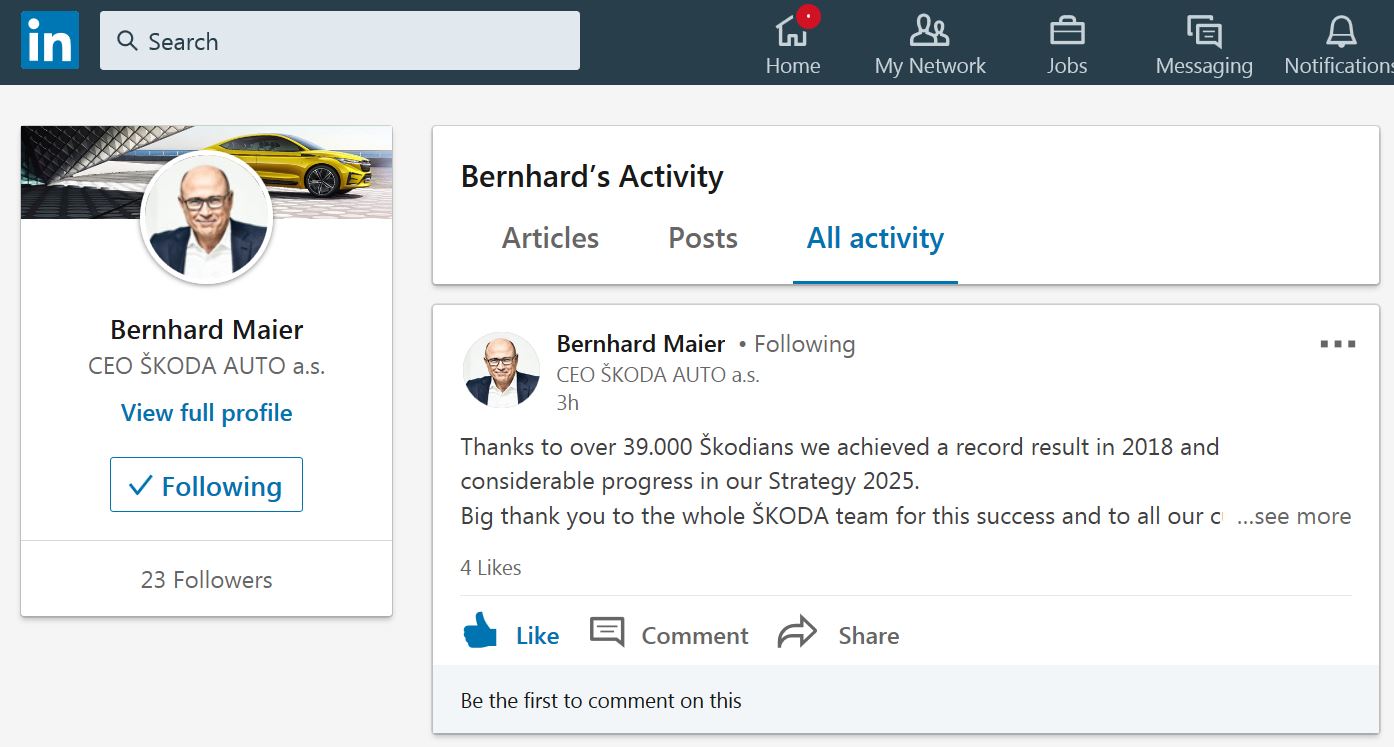Click the Comment speech bubble icon

tap(607, 632)
